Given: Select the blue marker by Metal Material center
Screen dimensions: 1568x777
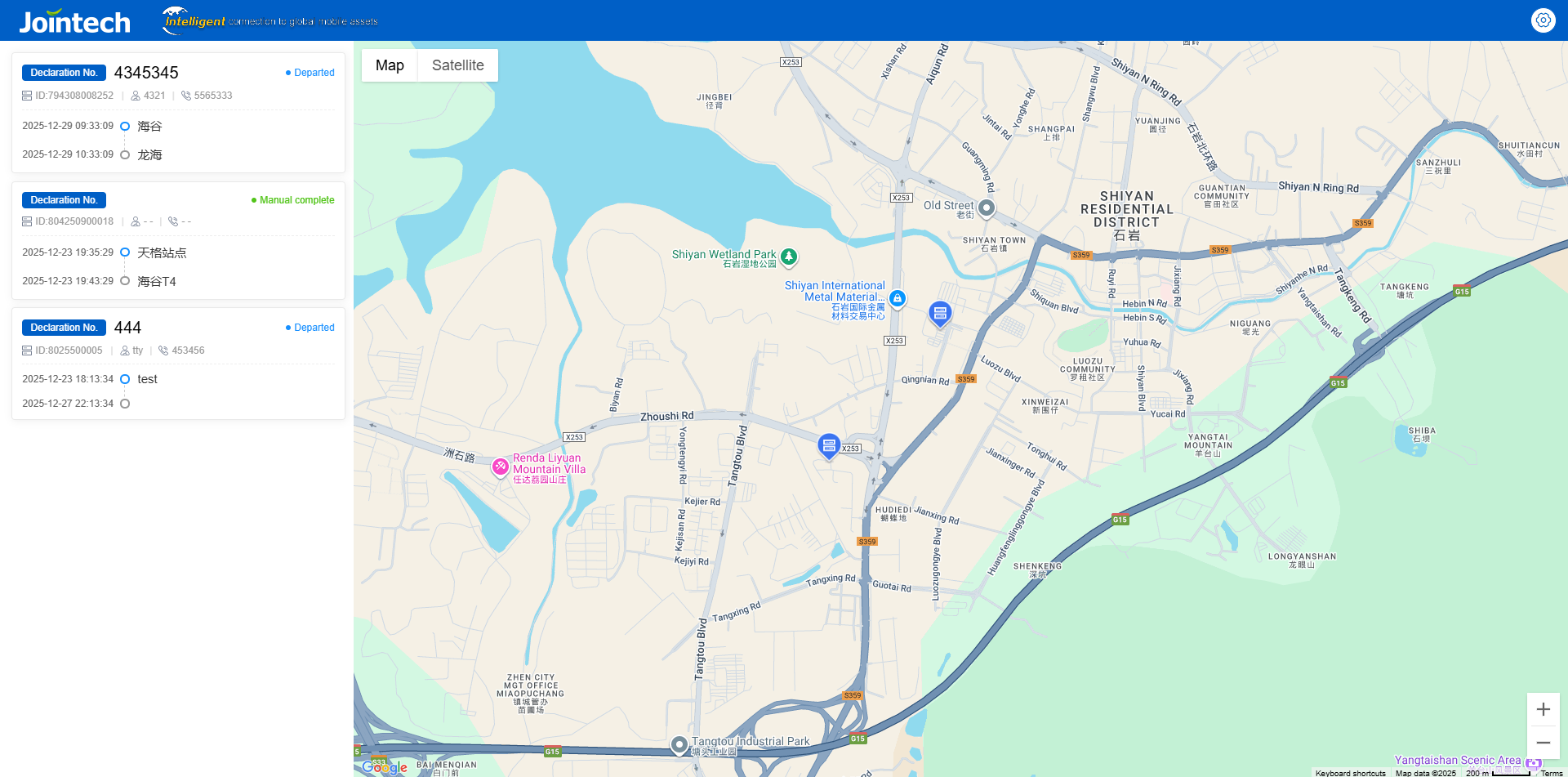Looking at the screenshot, I should tap(940, 314).
